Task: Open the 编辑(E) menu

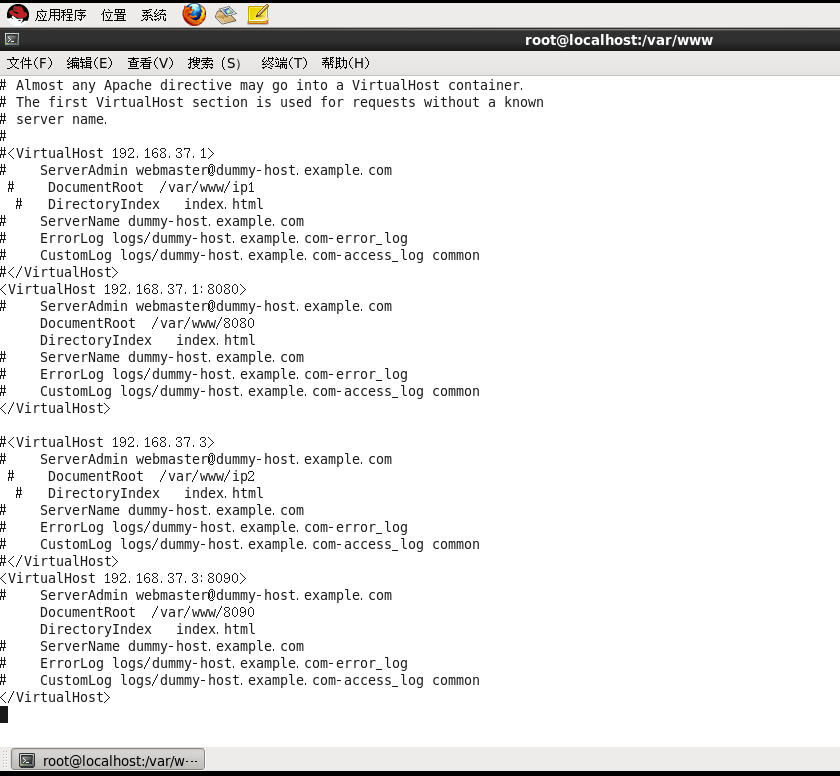Action: click(x=89, y=63)
